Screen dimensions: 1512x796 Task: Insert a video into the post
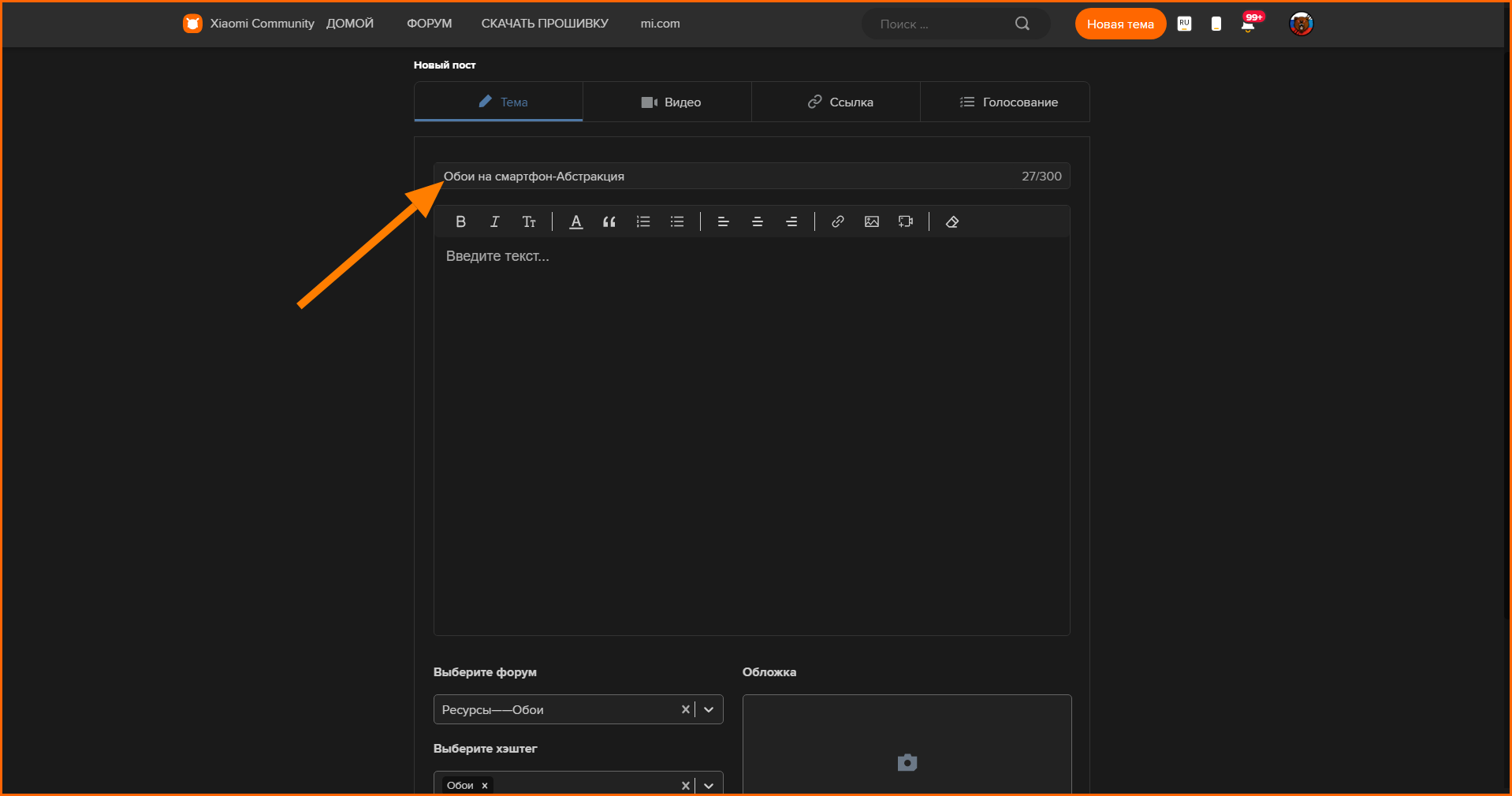pos(906,221)
